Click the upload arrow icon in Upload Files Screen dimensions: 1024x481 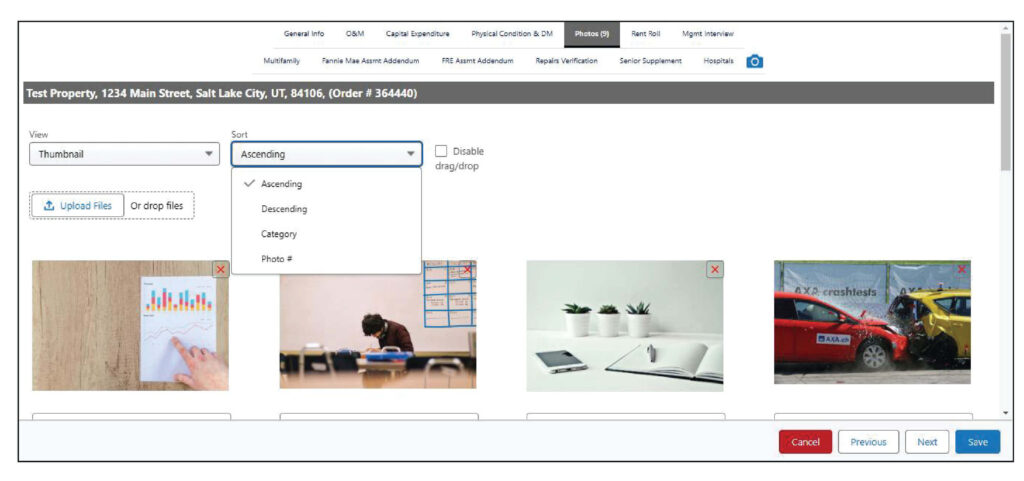point(49,206)
